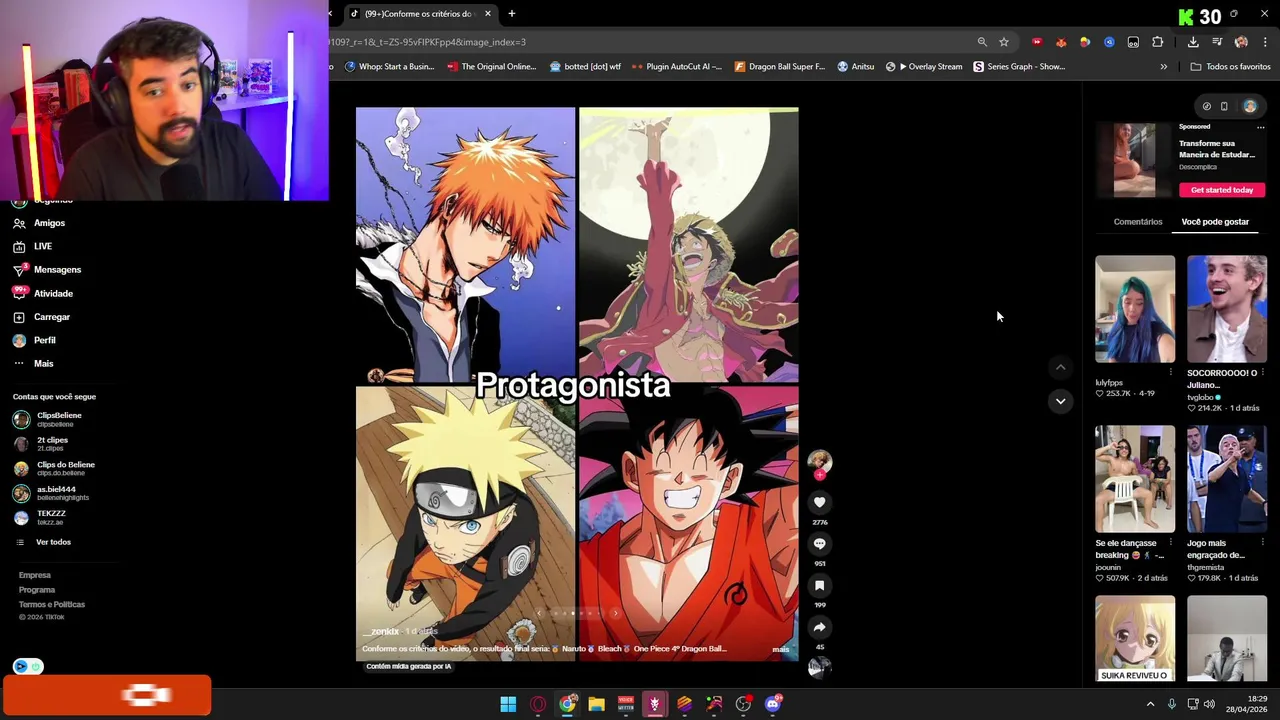
Task: Click the TikTok coins icon near profile
Action: point(1207,106)
